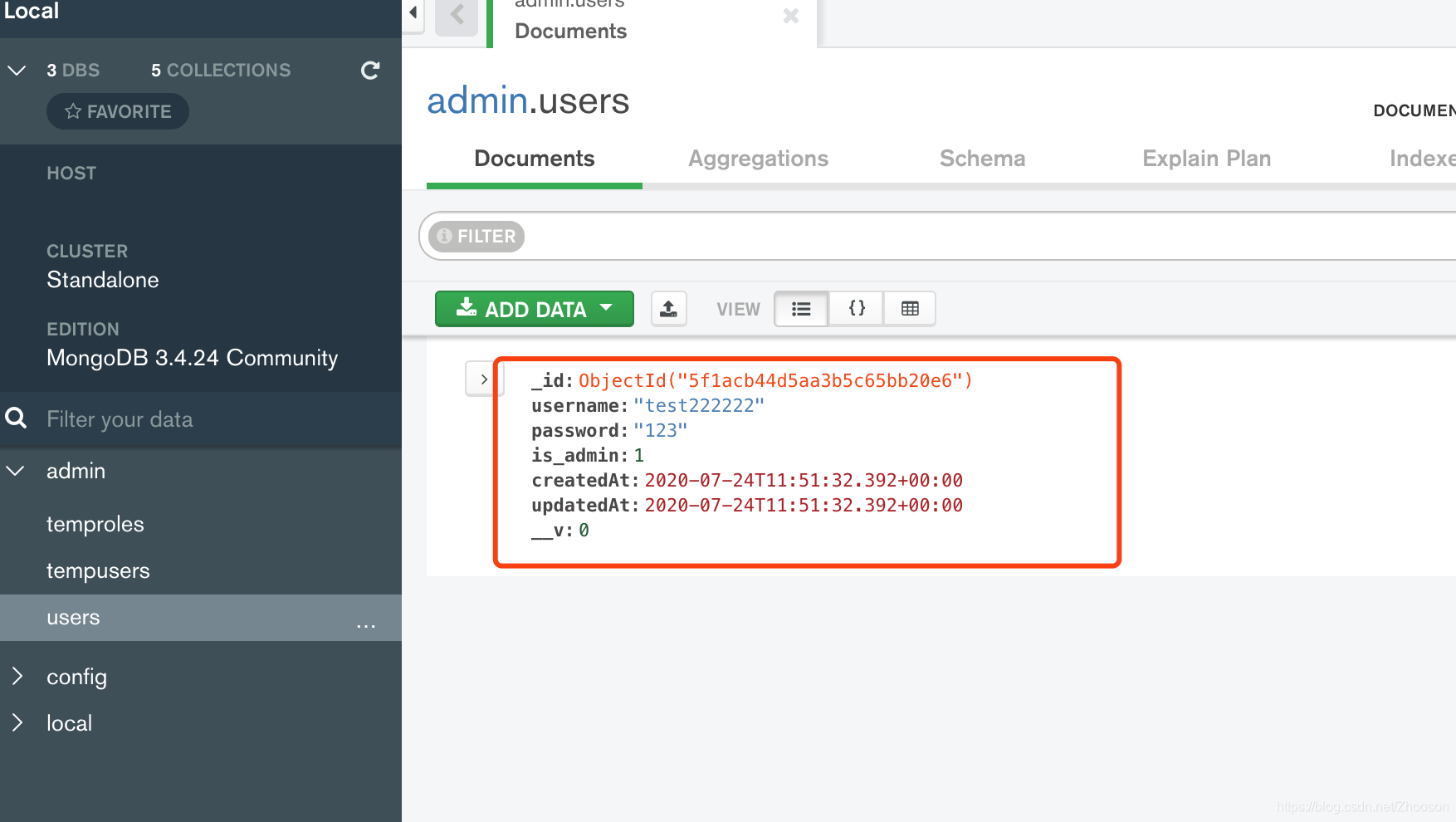Select the Documents collection tab
Viewport: 1456px width, 822px height.
click(534, 159)
